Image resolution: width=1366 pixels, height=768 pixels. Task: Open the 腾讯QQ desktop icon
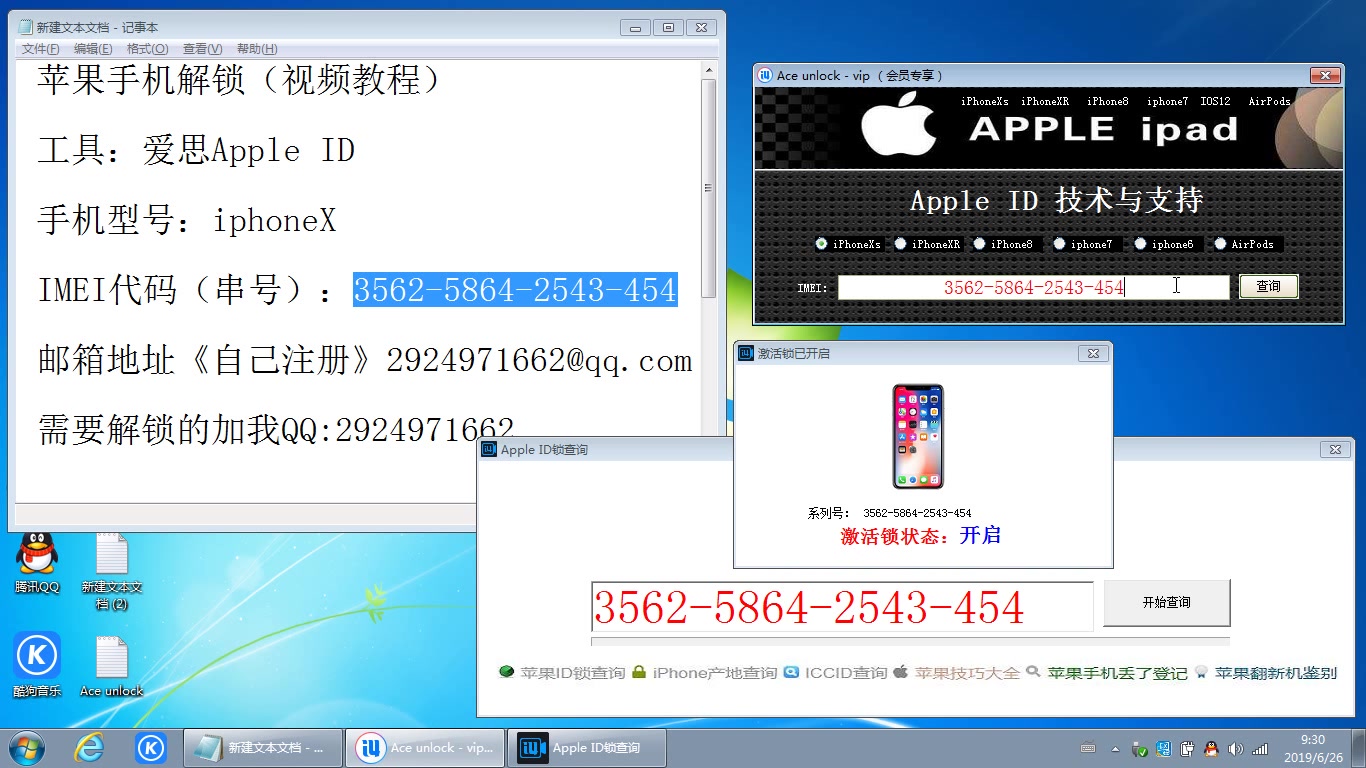tap(37, 563)
